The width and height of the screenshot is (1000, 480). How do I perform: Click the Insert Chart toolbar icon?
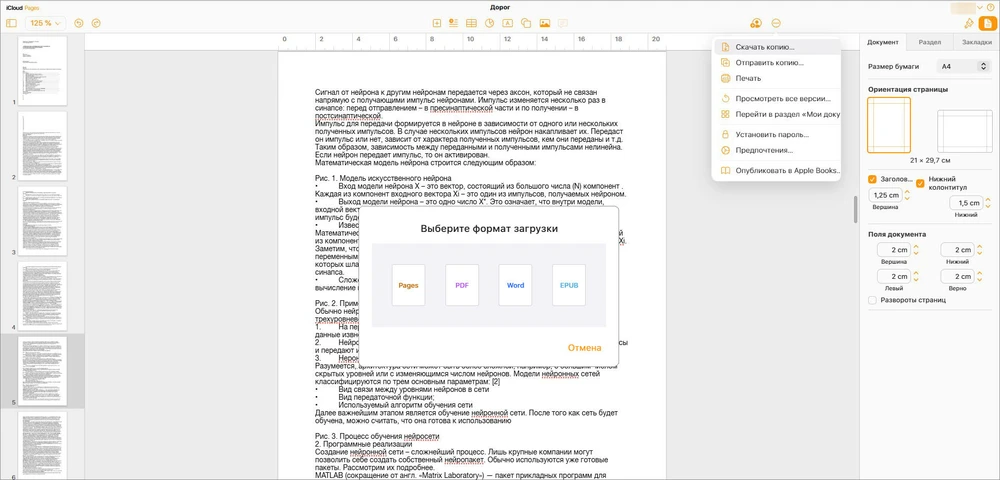(x=489, y=22)
